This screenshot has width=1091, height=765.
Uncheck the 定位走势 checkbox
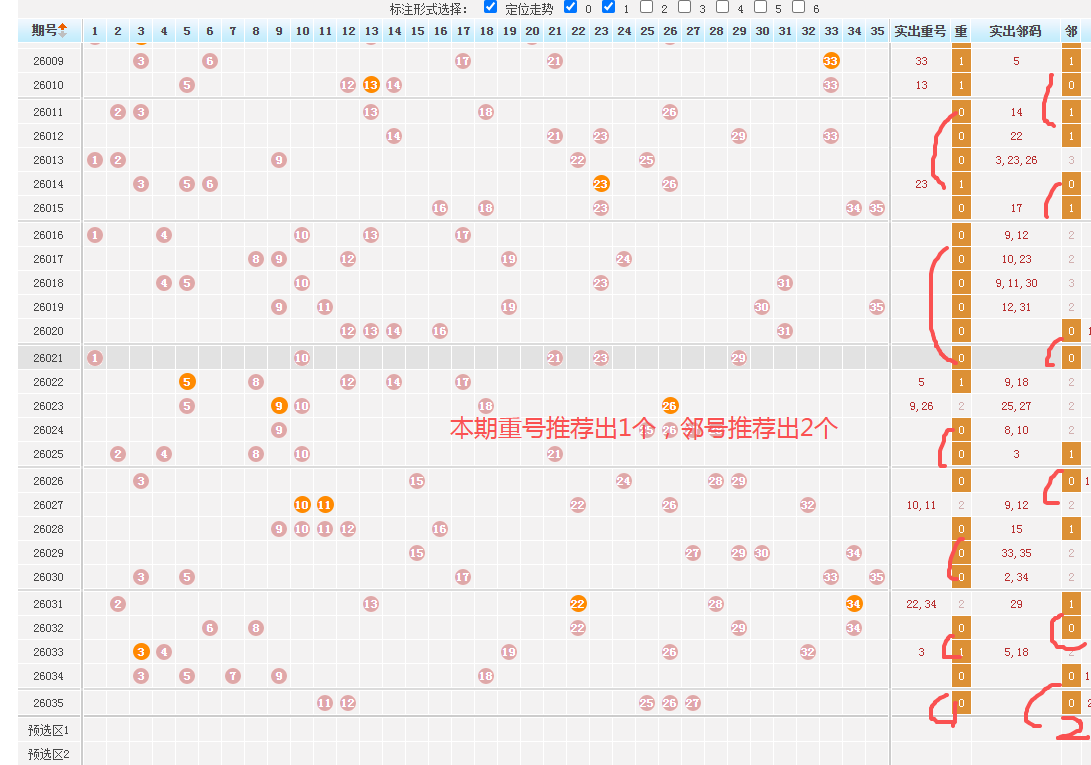point(490,7)
